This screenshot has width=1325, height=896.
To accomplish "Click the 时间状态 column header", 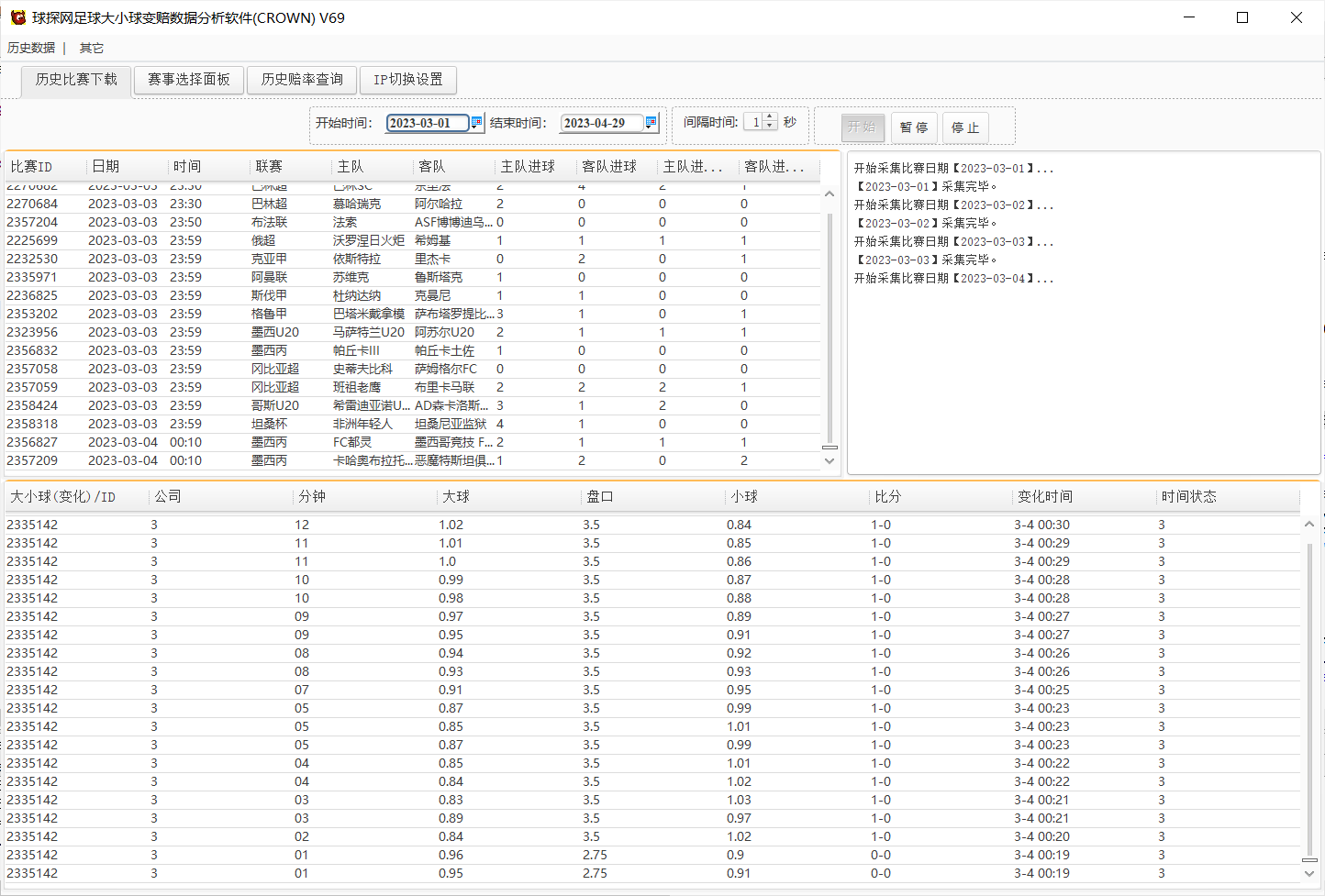I will 1229,496.
